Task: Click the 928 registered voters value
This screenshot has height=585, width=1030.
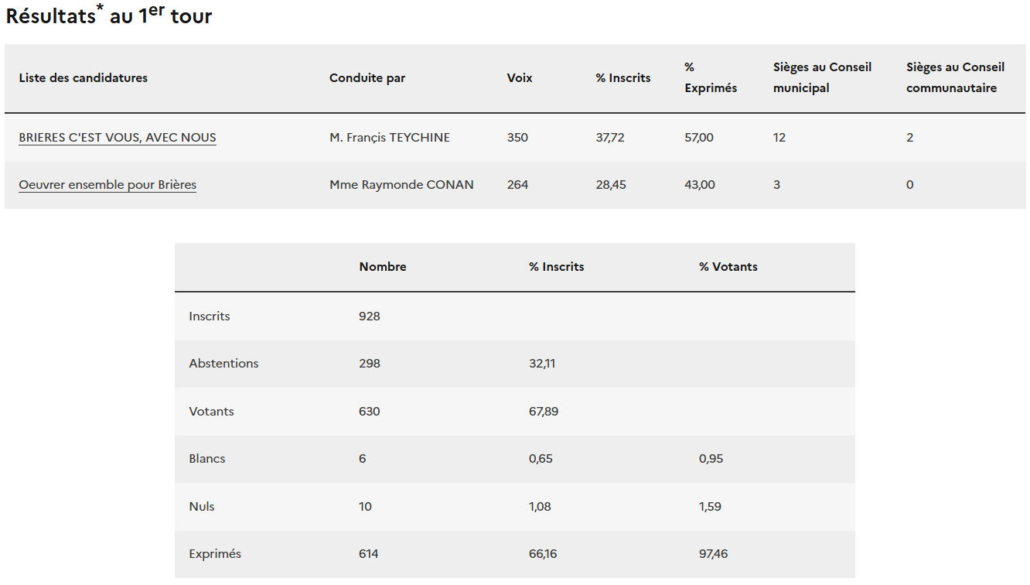Action: [x=369, y=316]
